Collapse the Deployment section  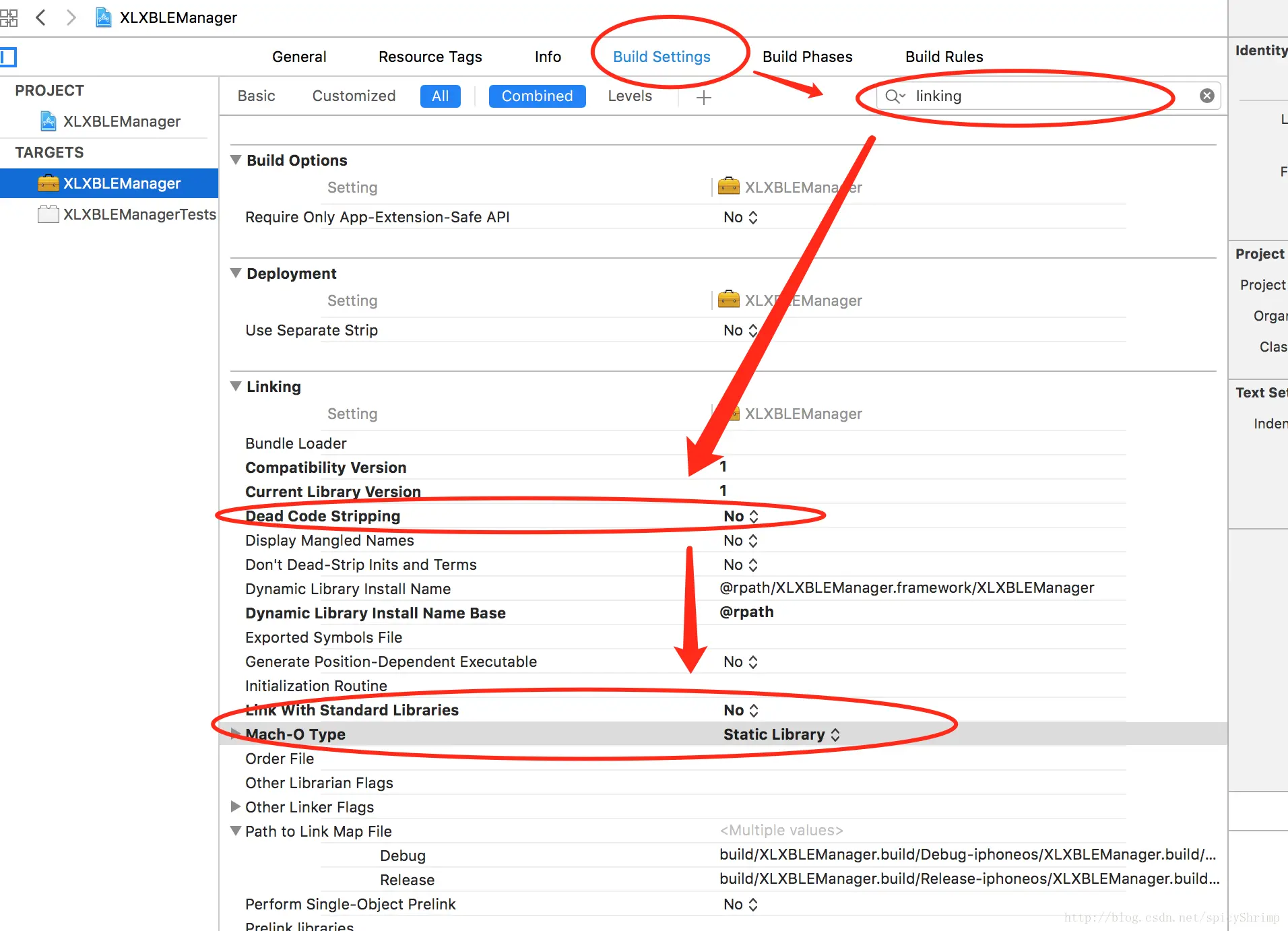236,273
